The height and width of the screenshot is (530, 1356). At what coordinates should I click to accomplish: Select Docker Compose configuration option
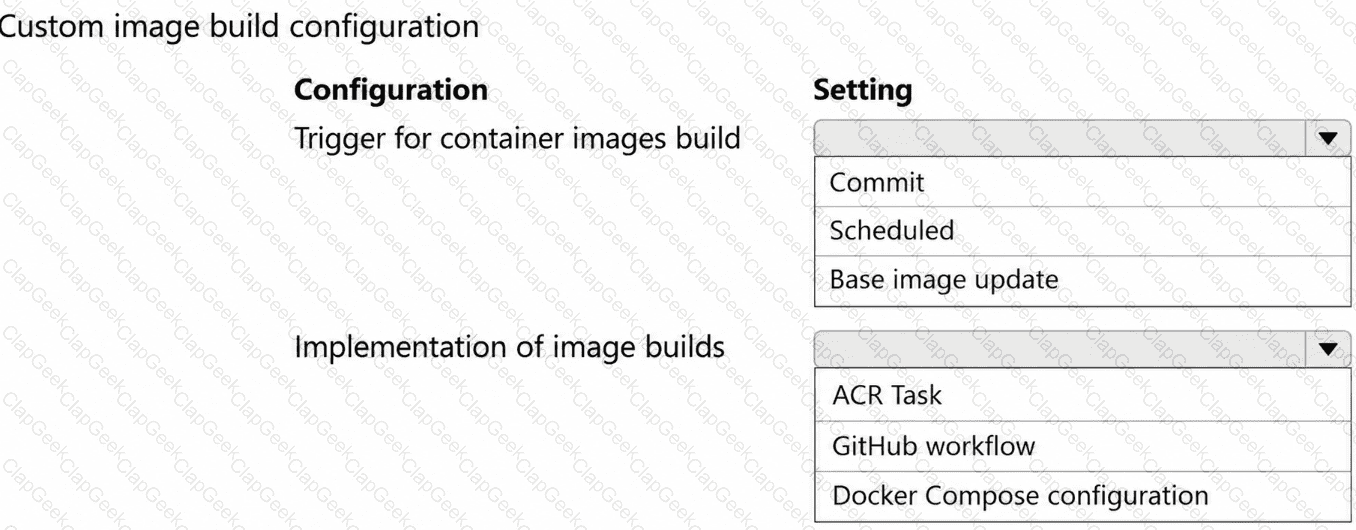[x=1083, y=495]
